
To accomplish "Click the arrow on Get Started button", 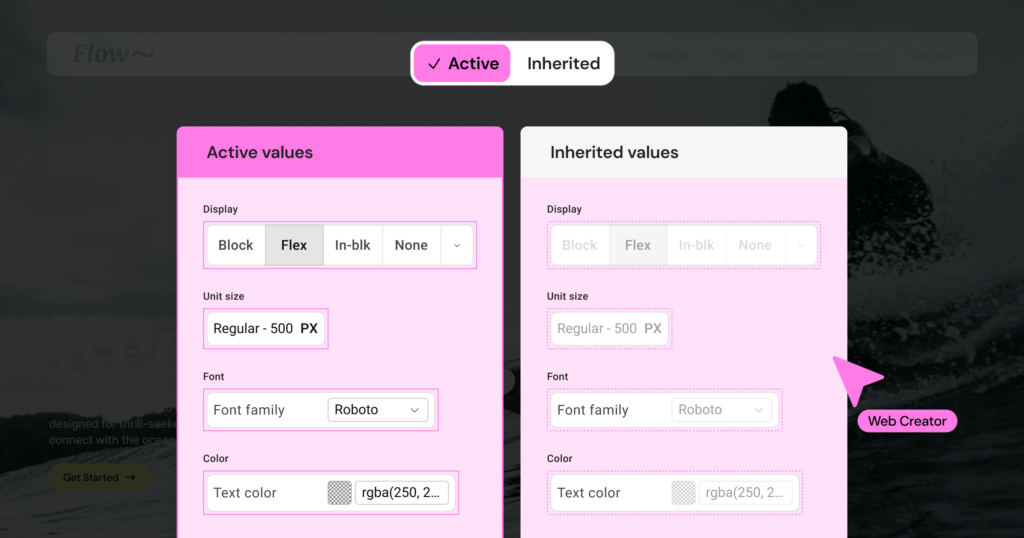I will tap(130, 478).
